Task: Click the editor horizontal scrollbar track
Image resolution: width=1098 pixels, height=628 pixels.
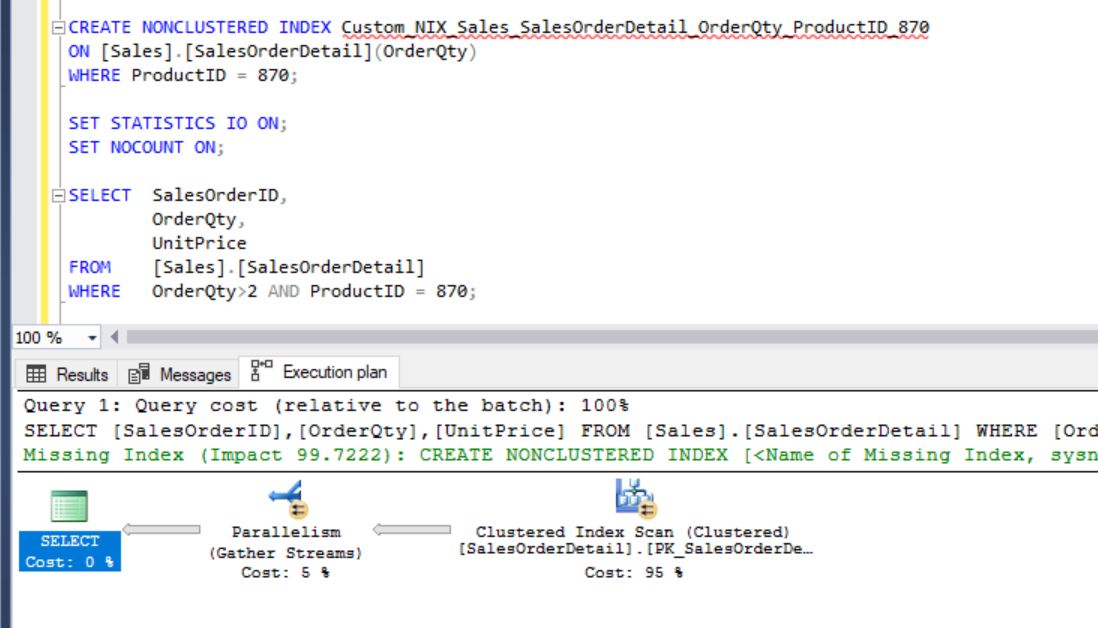Action: pyautogui.click(x=611, y=337)
